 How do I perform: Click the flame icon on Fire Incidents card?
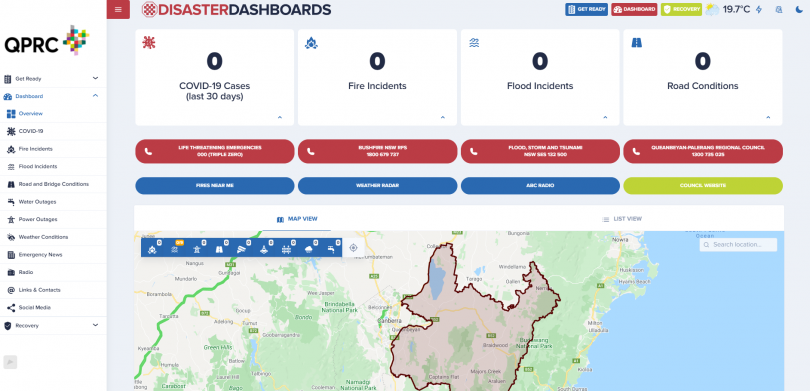click(311, 43)
